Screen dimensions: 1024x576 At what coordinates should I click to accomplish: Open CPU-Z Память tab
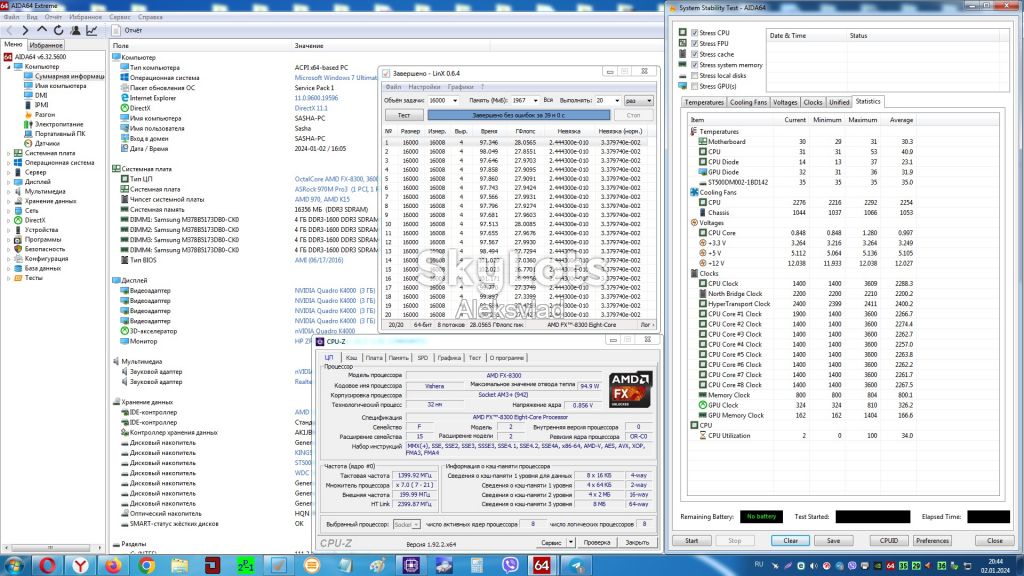click(x=398, y=358)
